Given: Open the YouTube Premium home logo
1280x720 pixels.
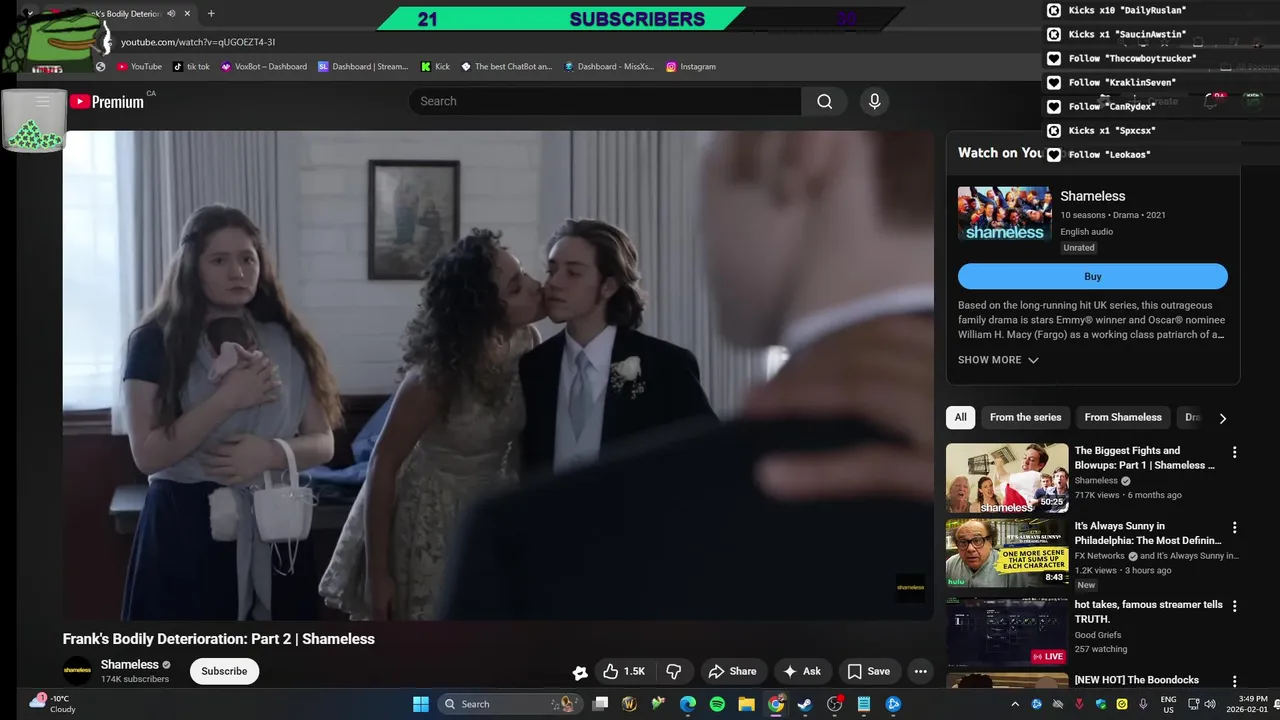Looking at the screenshot, I should [107, 101].
